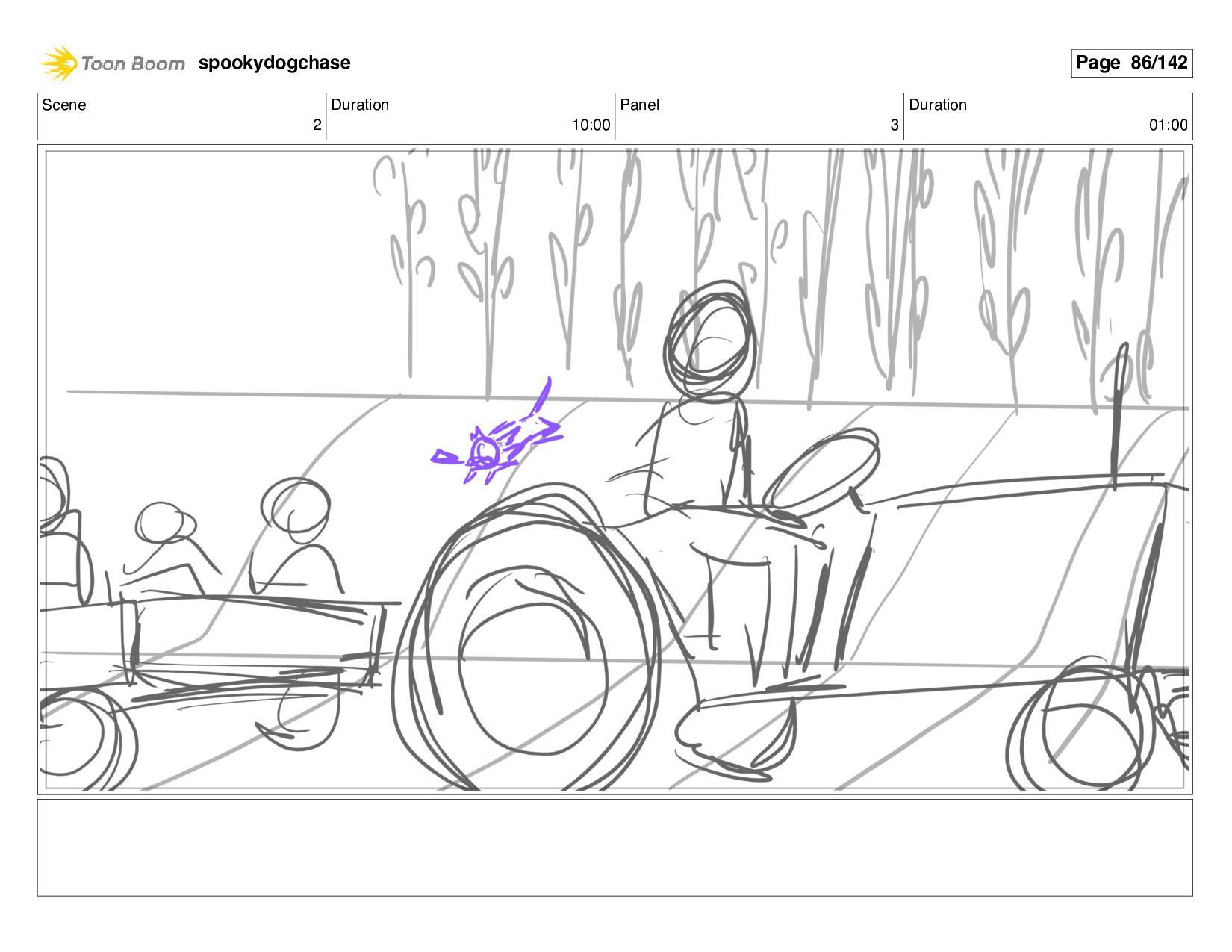Screen dimensions: 1232x952
Task: Click the storyboard panel sketch thumbnail
Action: point(615,470)
